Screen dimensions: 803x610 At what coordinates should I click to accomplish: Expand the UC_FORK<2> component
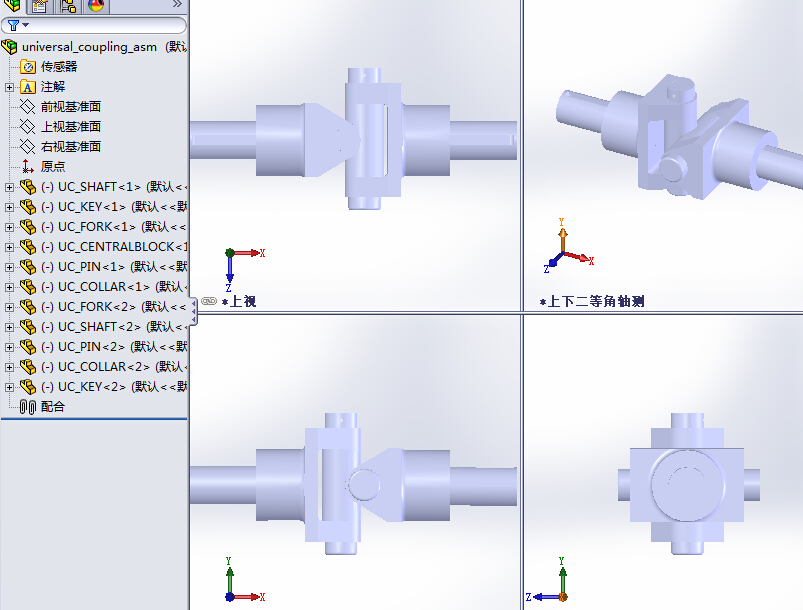pos(9,307)
